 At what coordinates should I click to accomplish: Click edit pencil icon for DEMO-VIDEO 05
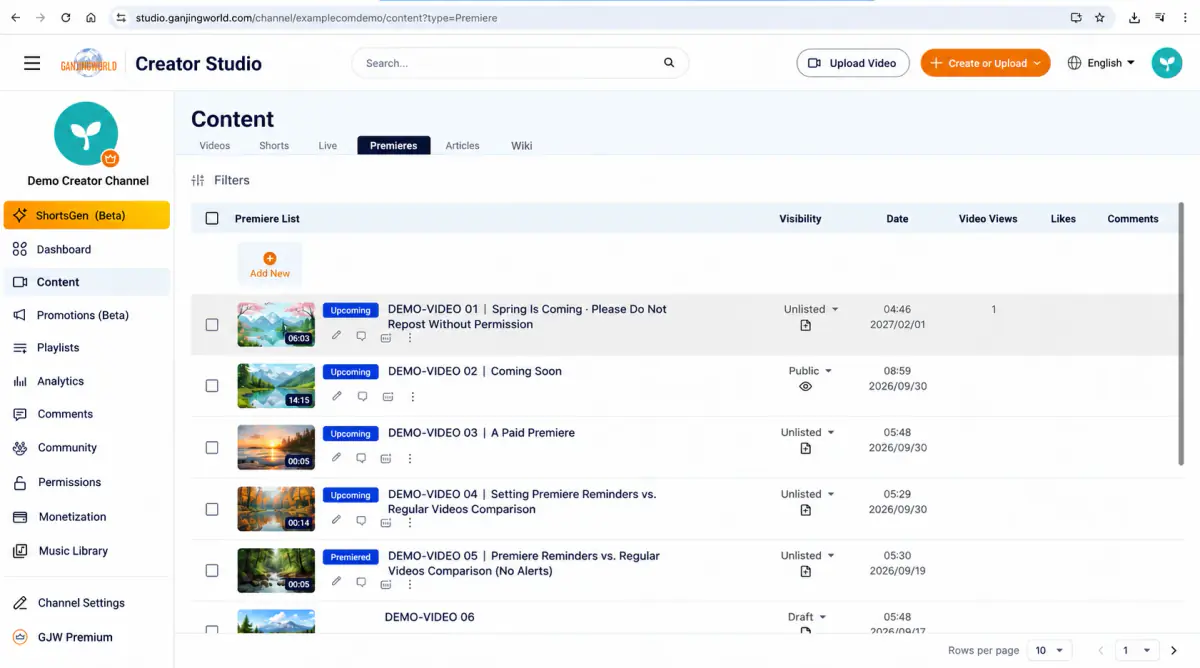[337, 581]
